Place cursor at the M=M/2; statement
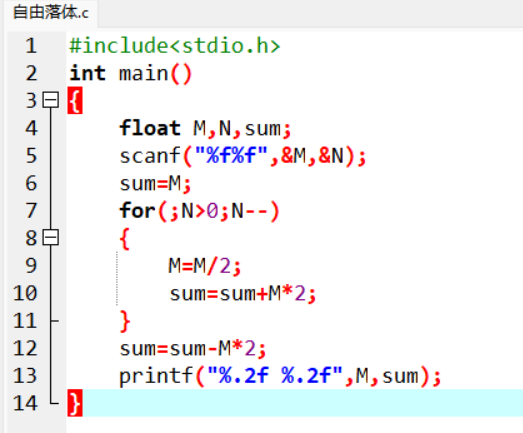The image size is (523, 433). (204, 266)
